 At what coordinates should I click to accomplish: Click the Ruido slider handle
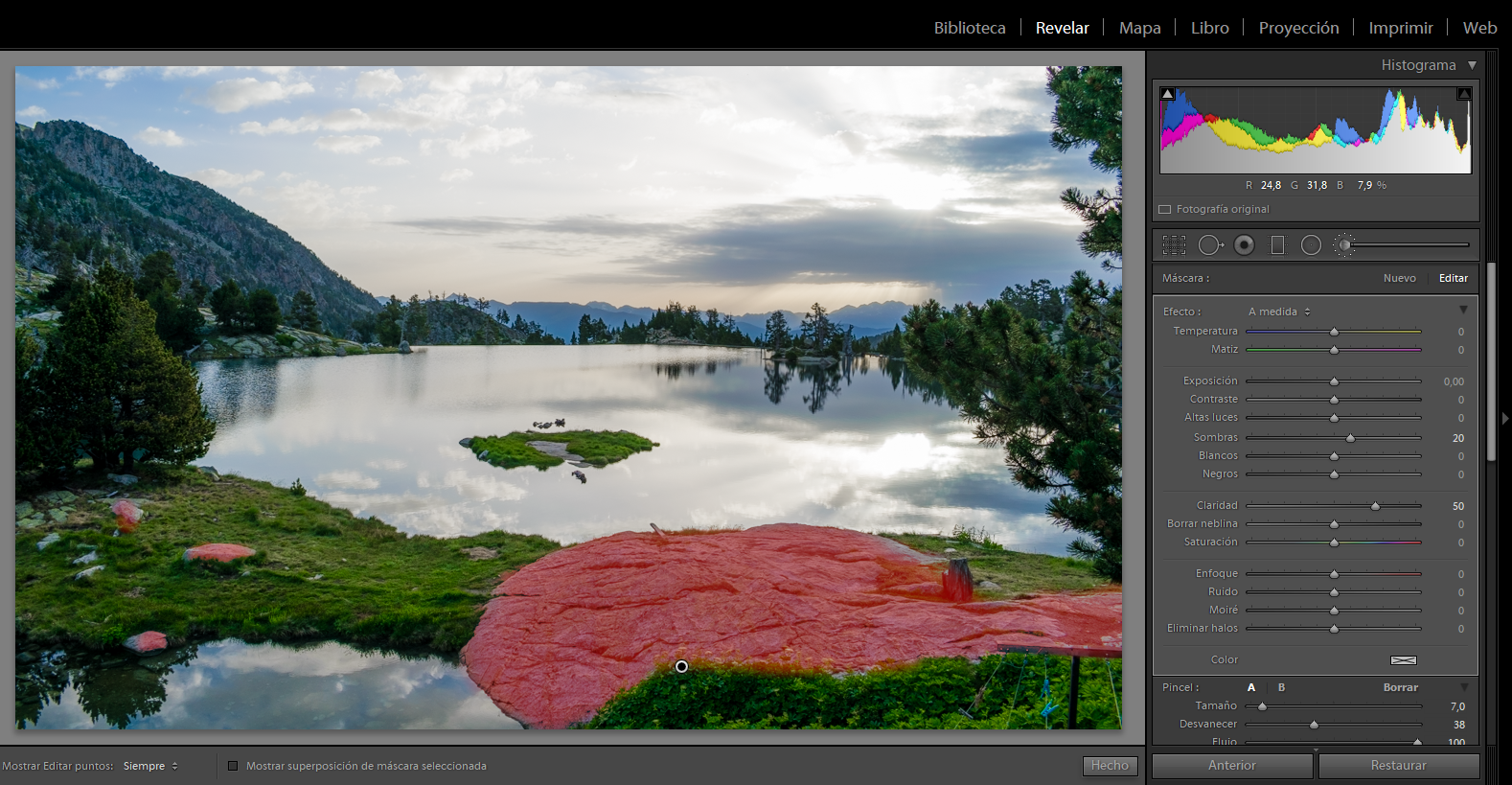(x=1334, y=592)
